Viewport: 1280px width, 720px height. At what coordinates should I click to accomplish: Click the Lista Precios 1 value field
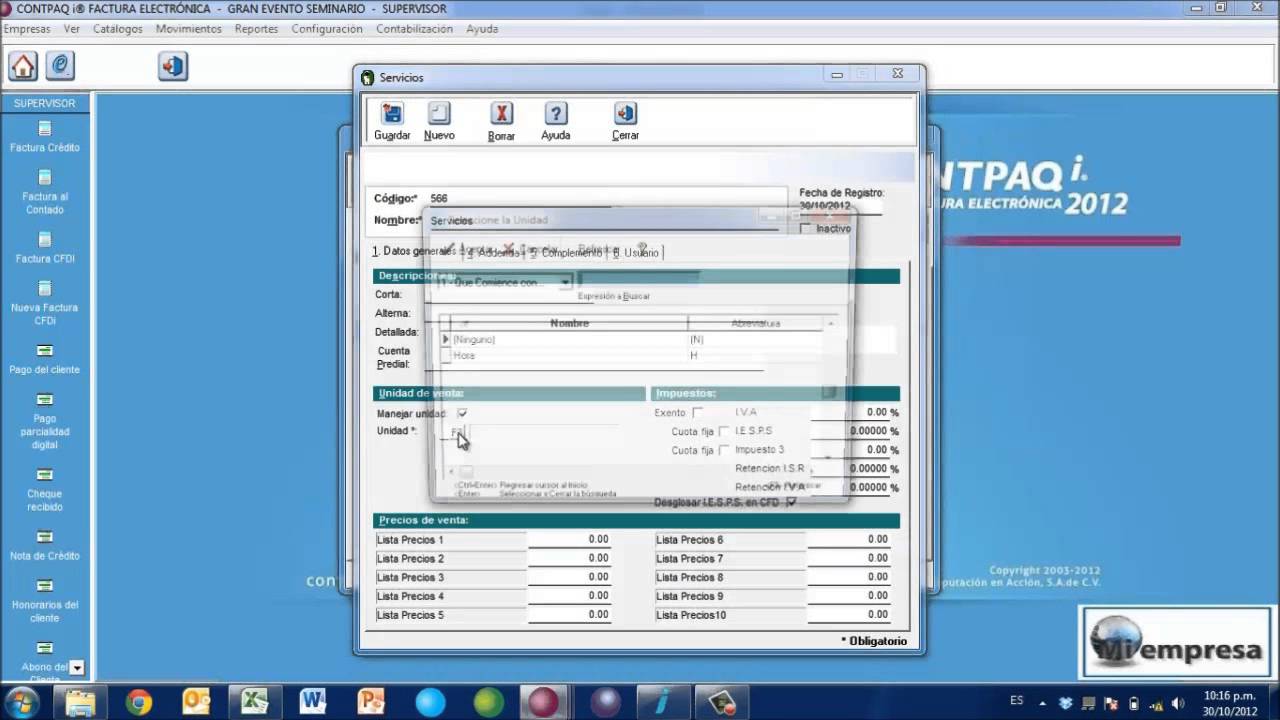point(569,540)
